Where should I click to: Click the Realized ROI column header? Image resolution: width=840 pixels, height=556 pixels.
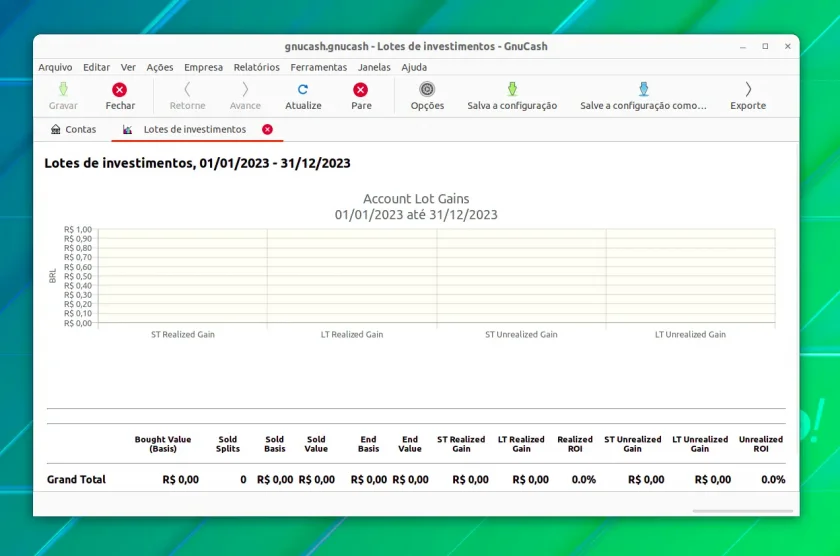tap(575, 444)
